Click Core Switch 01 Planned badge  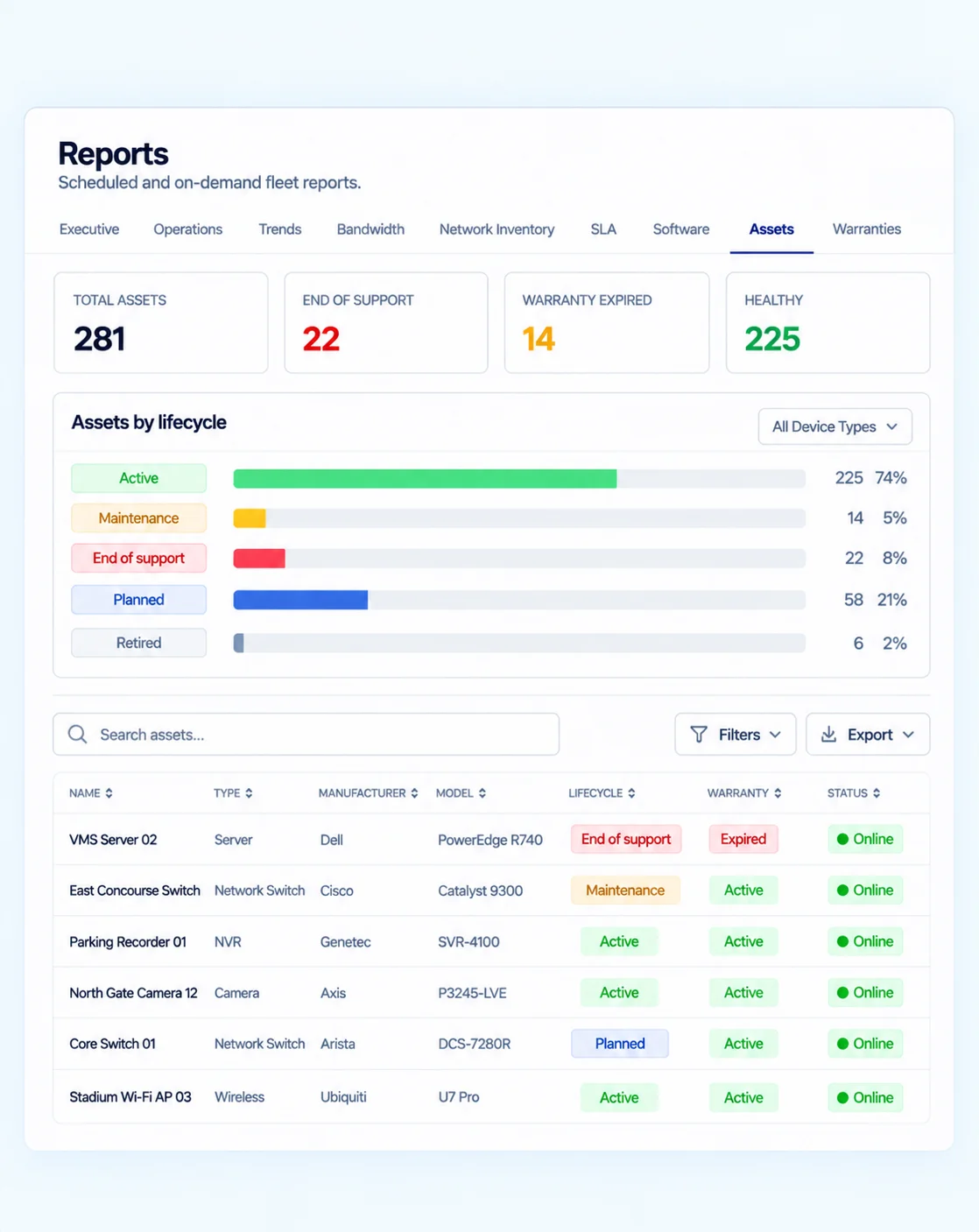click(620, 1044)
